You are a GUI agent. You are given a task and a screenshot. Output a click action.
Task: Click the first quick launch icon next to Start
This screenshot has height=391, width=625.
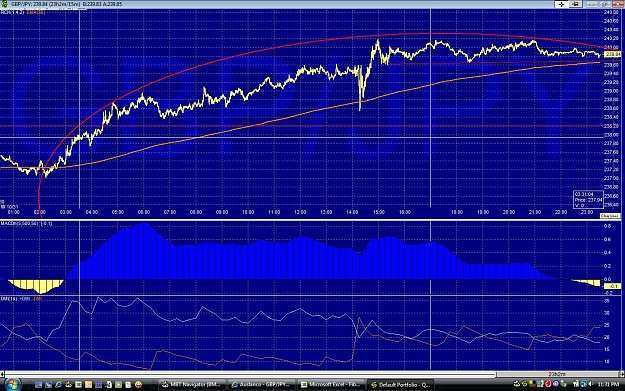pos(38,385)
